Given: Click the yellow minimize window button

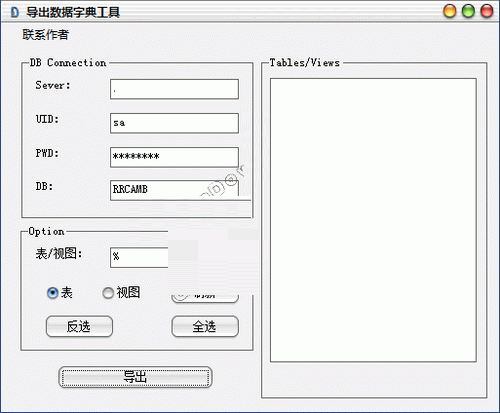Looking at the screenshot, I should click(x=450, y=11).
